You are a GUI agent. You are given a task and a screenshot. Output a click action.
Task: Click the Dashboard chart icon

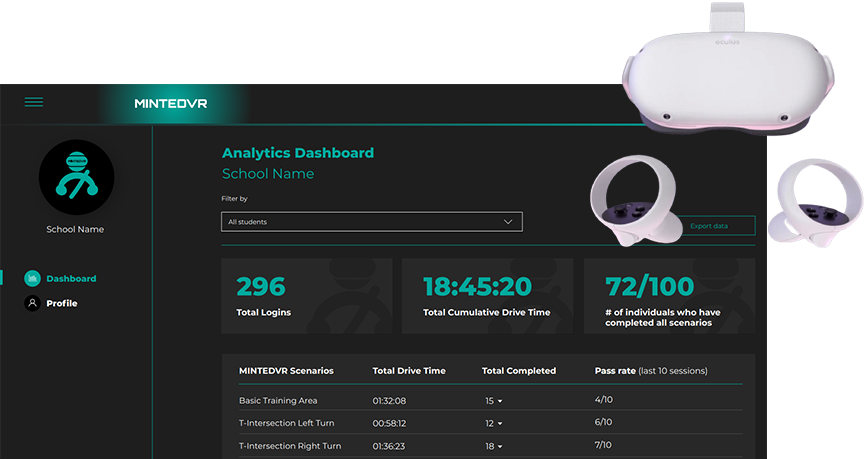[33, 279]
